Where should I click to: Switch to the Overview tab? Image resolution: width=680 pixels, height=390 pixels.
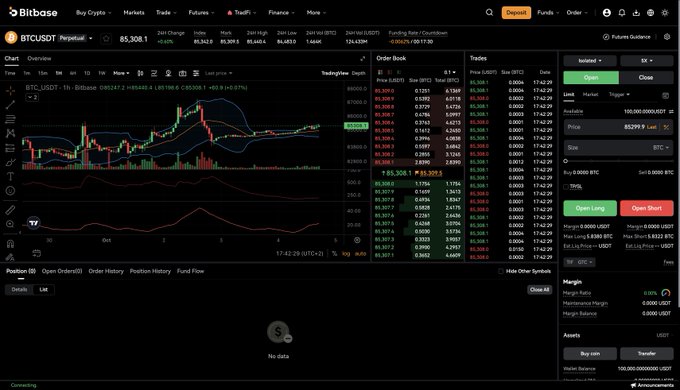[x=39, y=58]
